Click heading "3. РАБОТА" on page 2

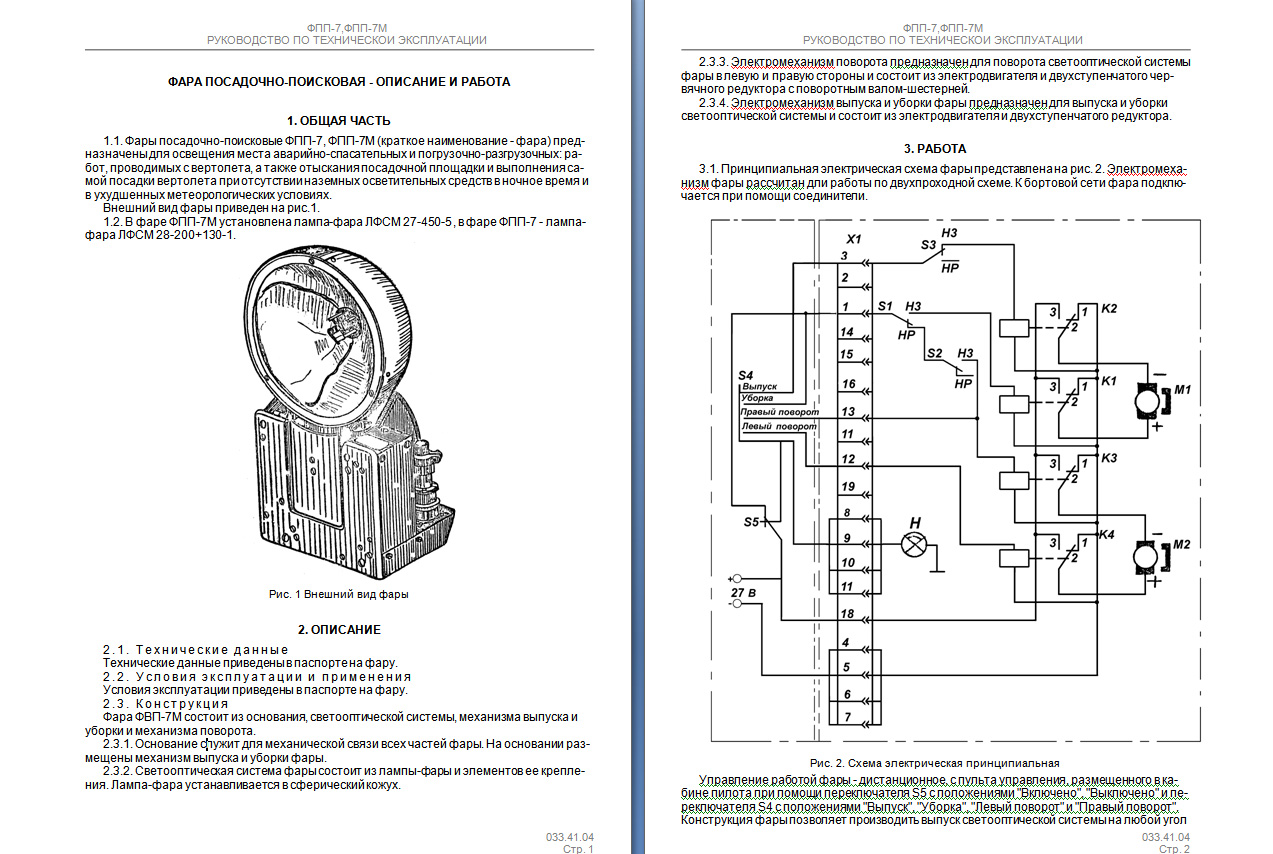pos(937,148)
